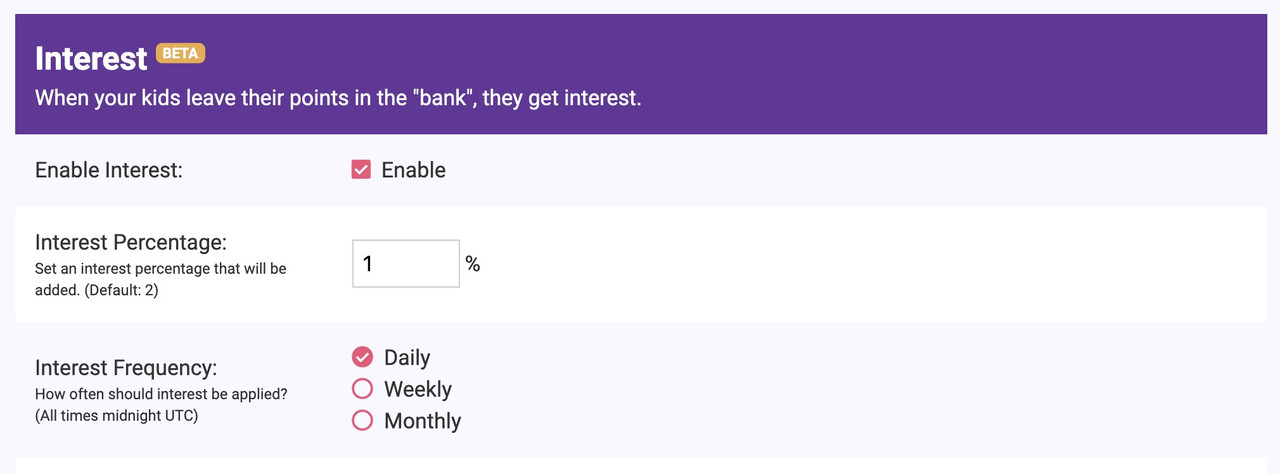Click the Interest heading in purple banner

pos(91,59)
